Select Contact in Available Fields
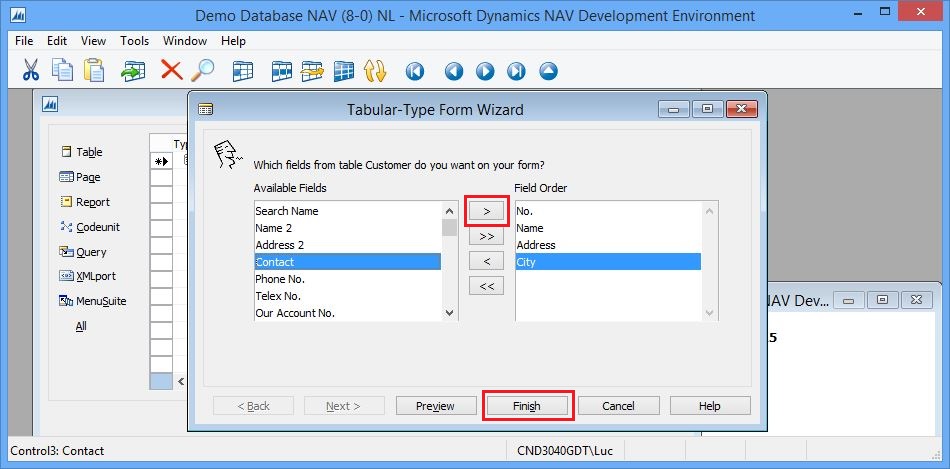Viewport: 950px width, 469px height. click(348, 262)
